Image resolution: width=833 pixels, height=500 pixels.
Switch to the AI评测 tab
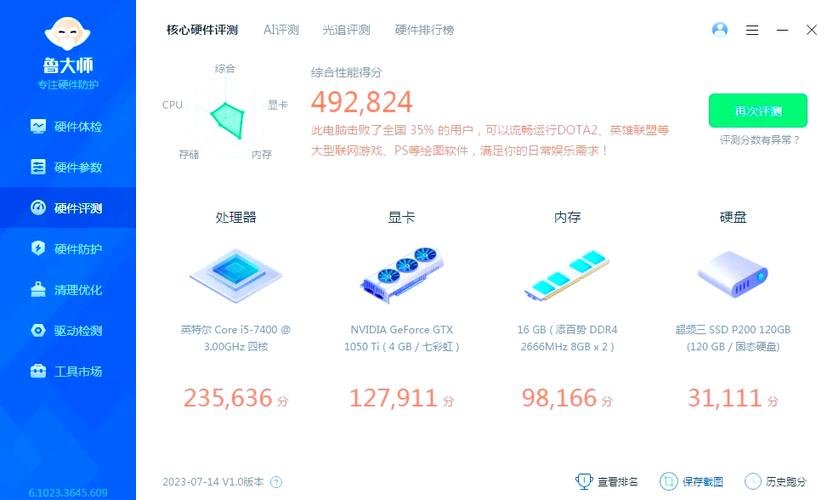(x=281, y=30)
